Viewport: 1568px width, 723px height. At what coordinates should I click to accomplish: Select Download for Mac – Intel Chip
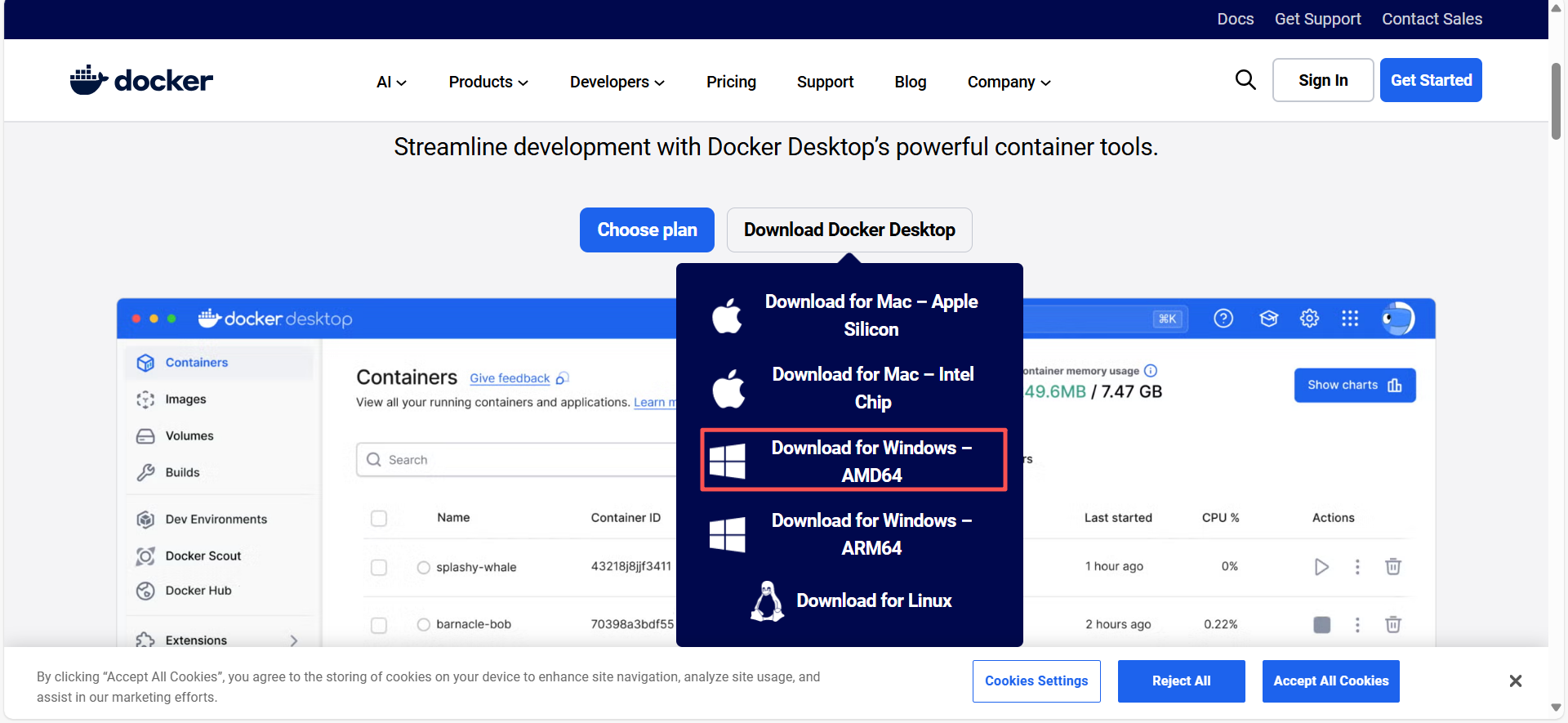coord(849,388)
